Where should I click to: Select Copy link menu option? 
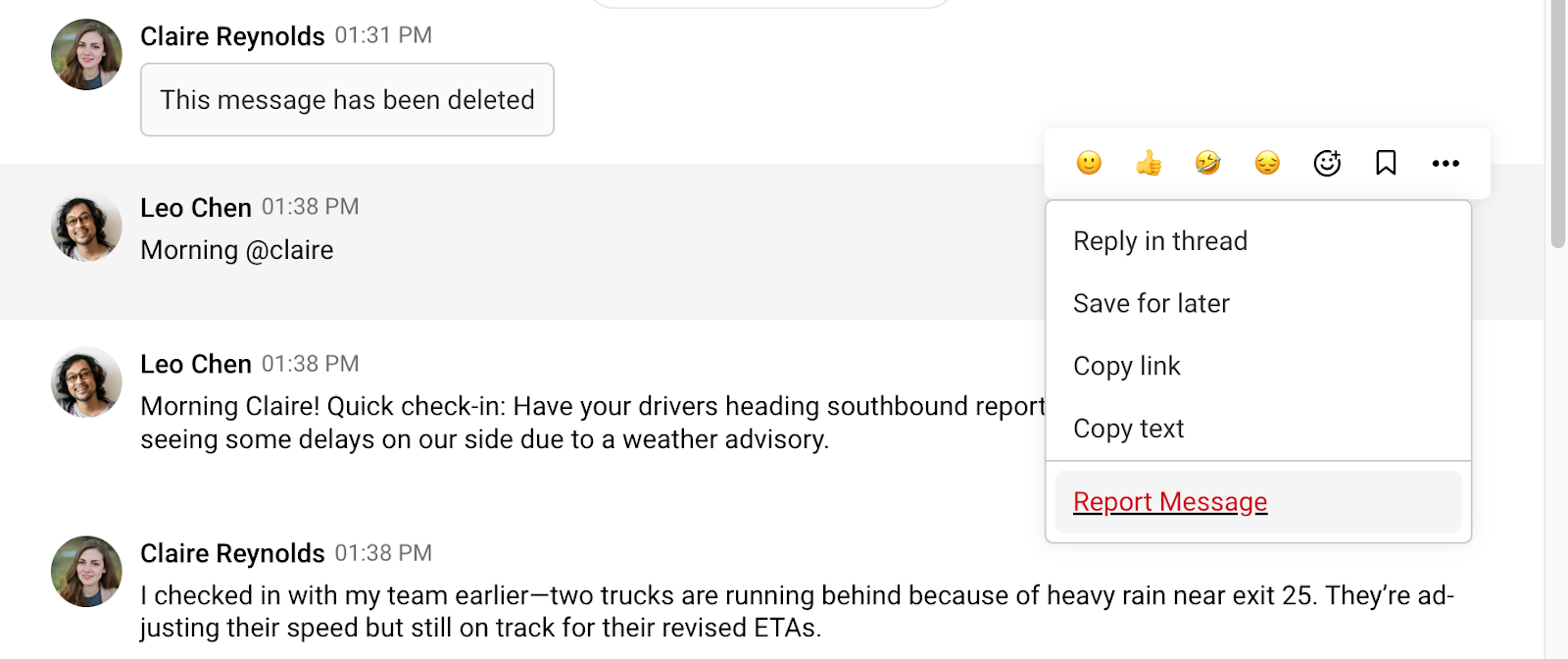(1127, 366)
